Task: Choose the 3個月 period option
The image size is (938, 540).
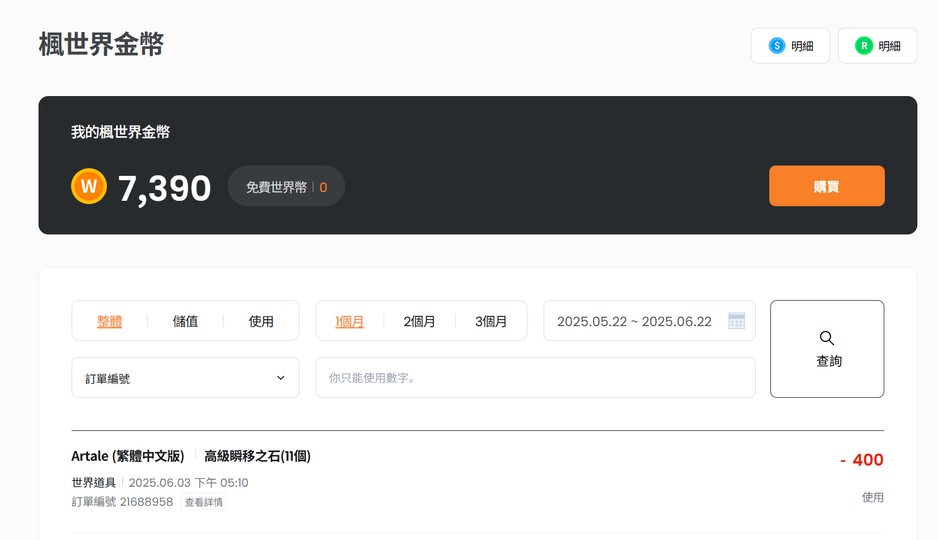Action: 491,321
